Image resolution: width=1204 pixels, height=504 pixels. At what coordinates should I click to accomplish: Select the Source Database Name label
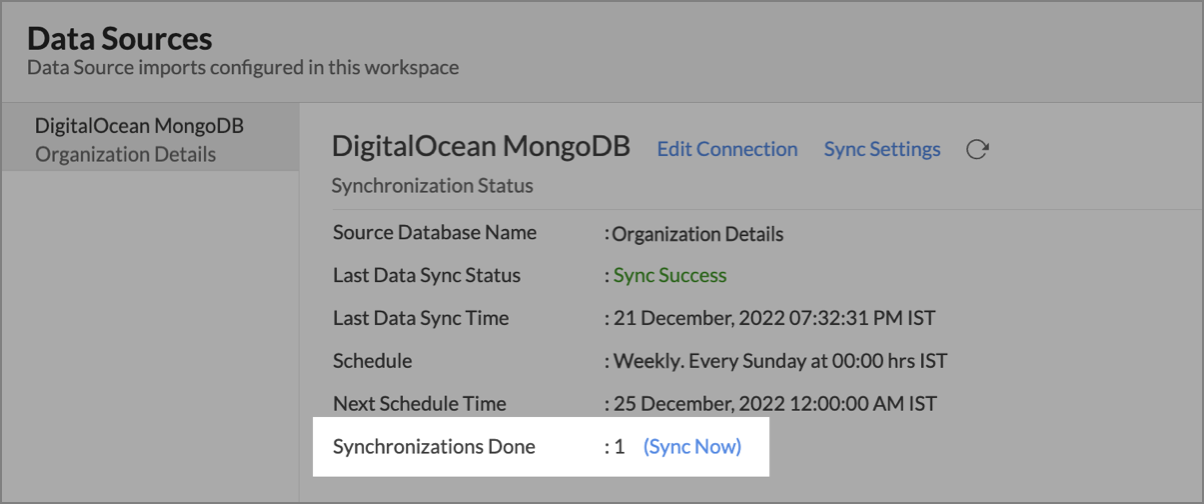434,233
